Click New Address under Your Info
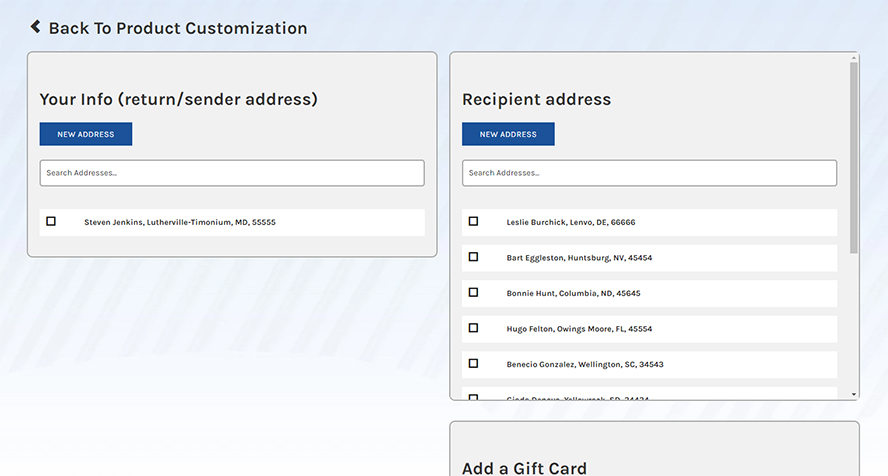The width and height of the screenshot is (888, 476). coord(86,134)
